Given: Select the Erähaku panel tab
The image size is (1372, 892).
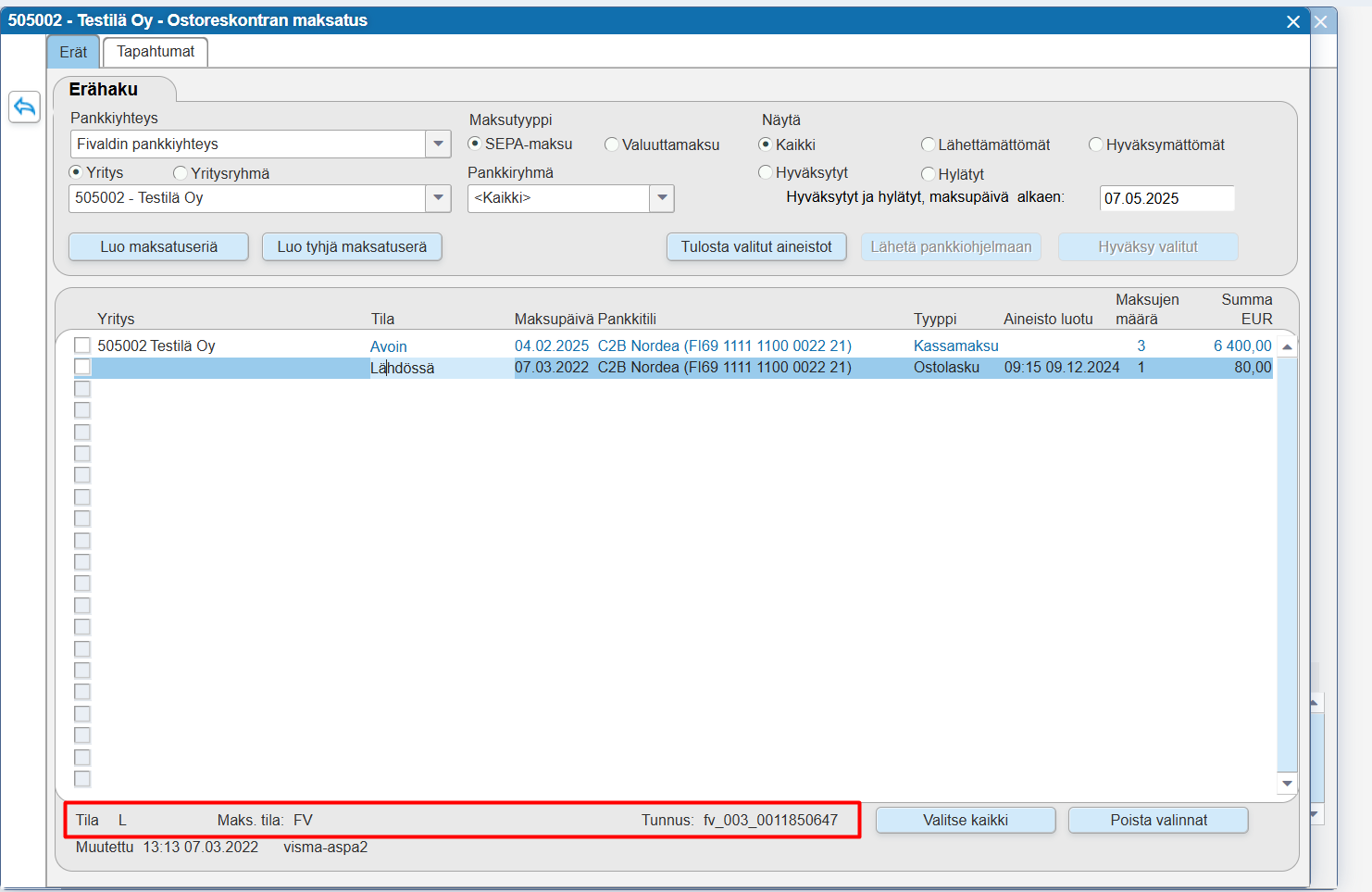Looking at the screenshot, I should [x=104, y=90].
